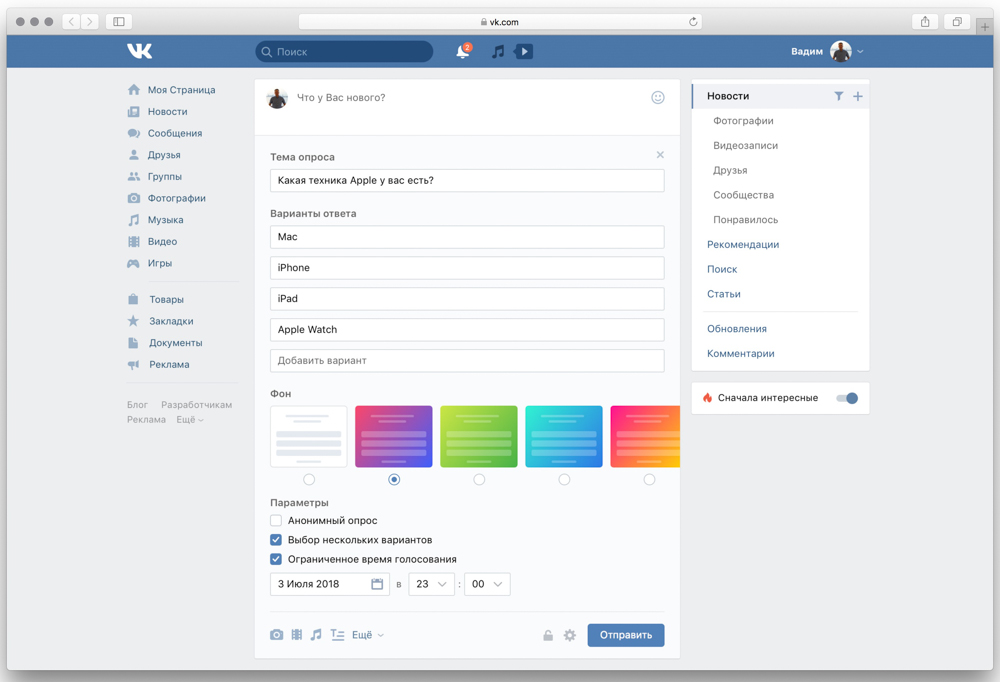This screenshot has width=1000, height=682.
Task: Select the purple-pink background radio button
Action: [x=394, y=479]
